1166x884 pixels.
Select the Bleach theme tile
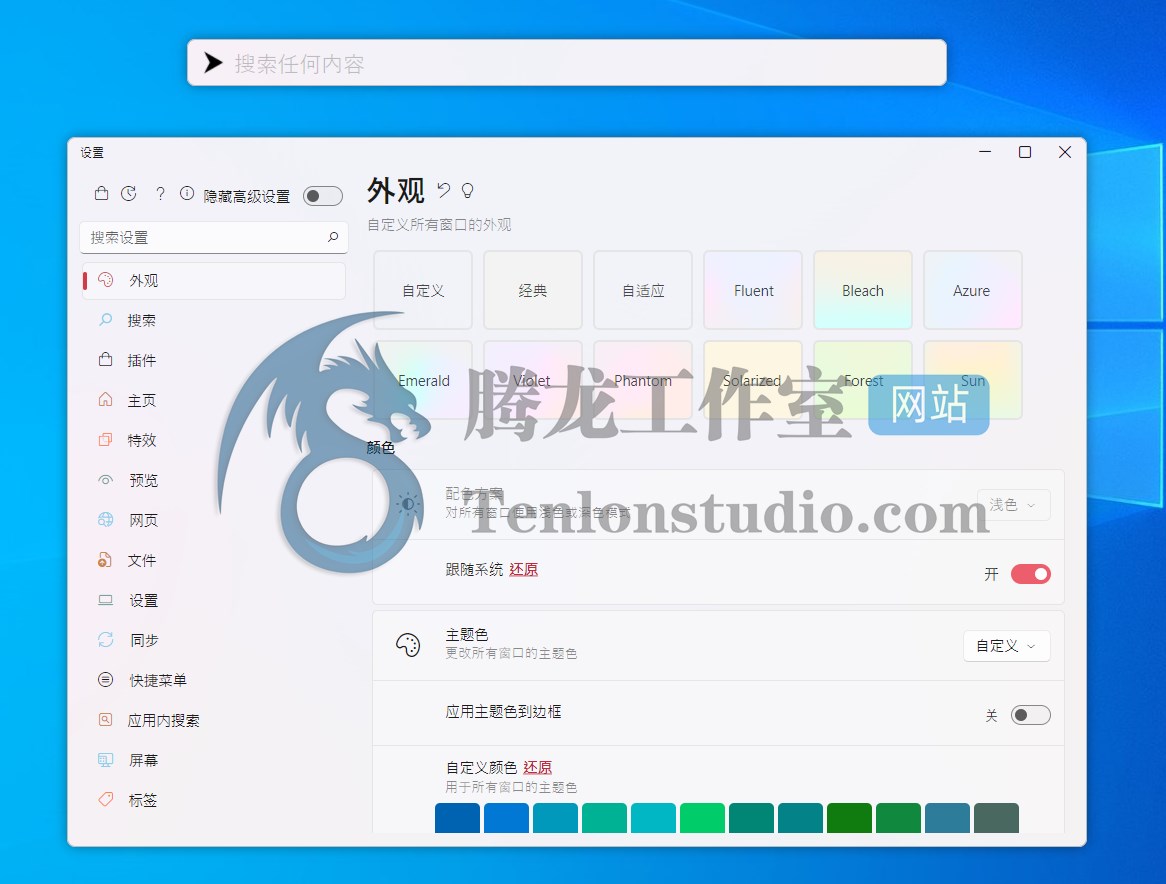pos(863,290)
